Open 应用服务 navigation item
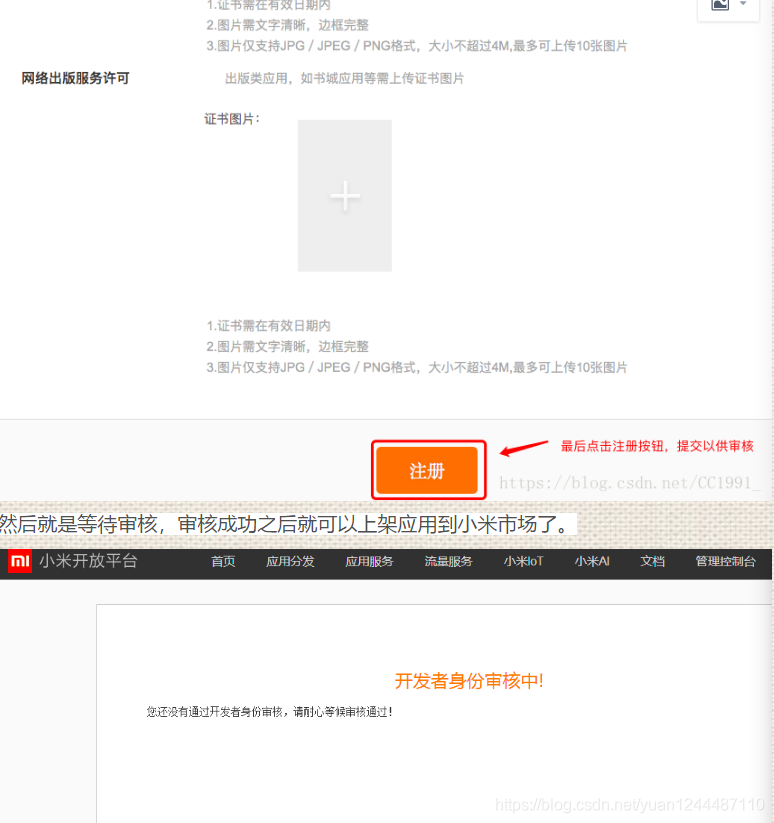This screenshot has width=774, height=823. [x=369, y=562]
